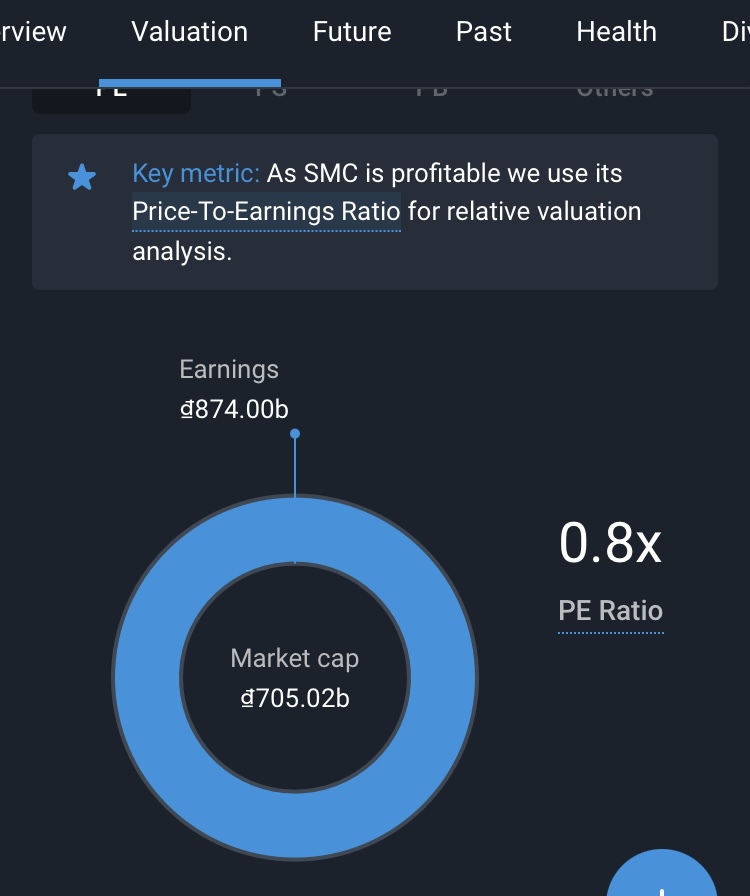This screenshot has width=750, height=896.
Task: Open the cut-off Dividend tab at right edge
Action: click(x=735, y=32)
